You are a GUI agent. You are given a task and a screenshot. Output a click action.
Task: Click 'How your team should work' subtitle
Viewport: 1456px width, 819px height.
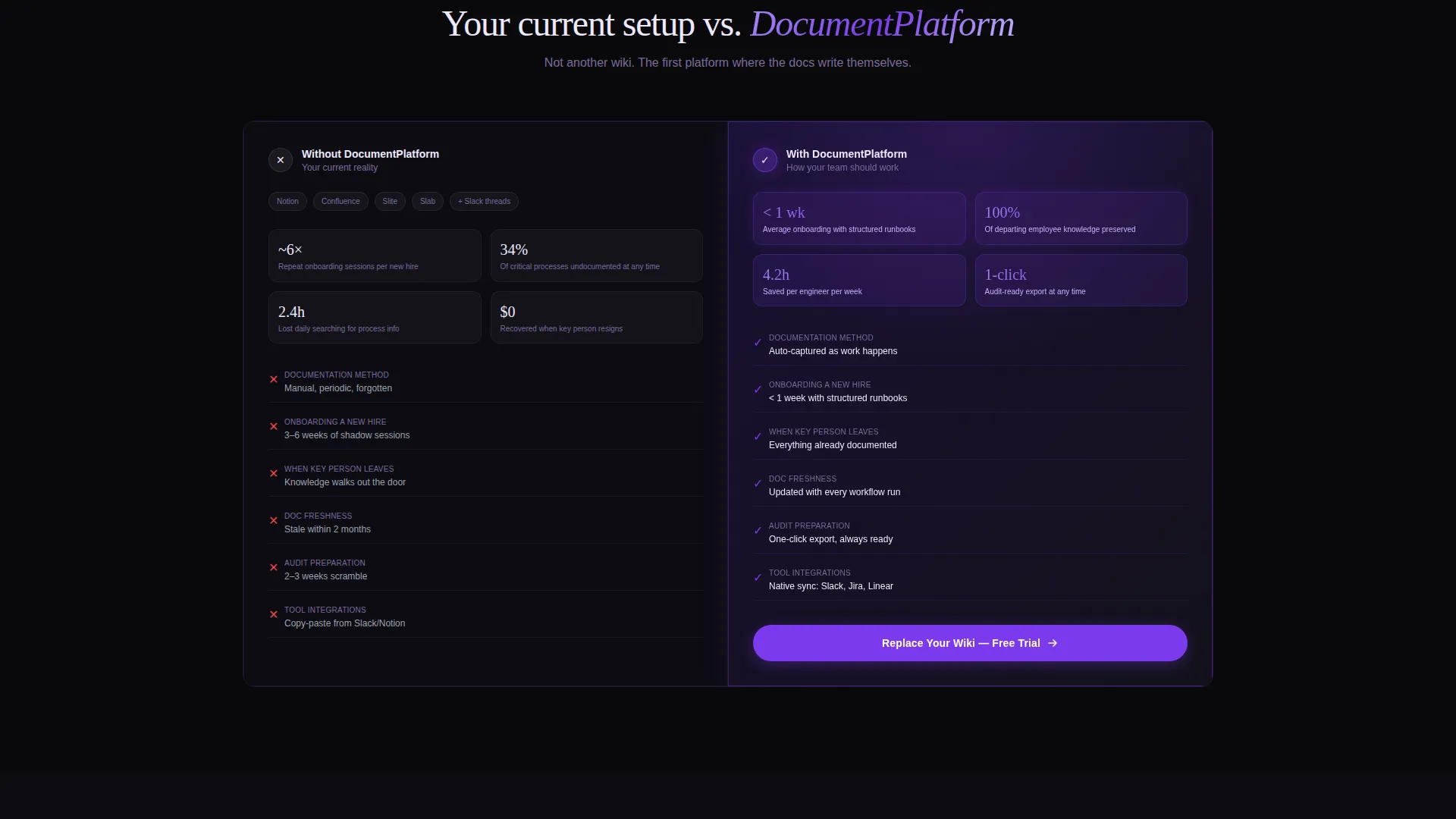(x=843, y=168)
